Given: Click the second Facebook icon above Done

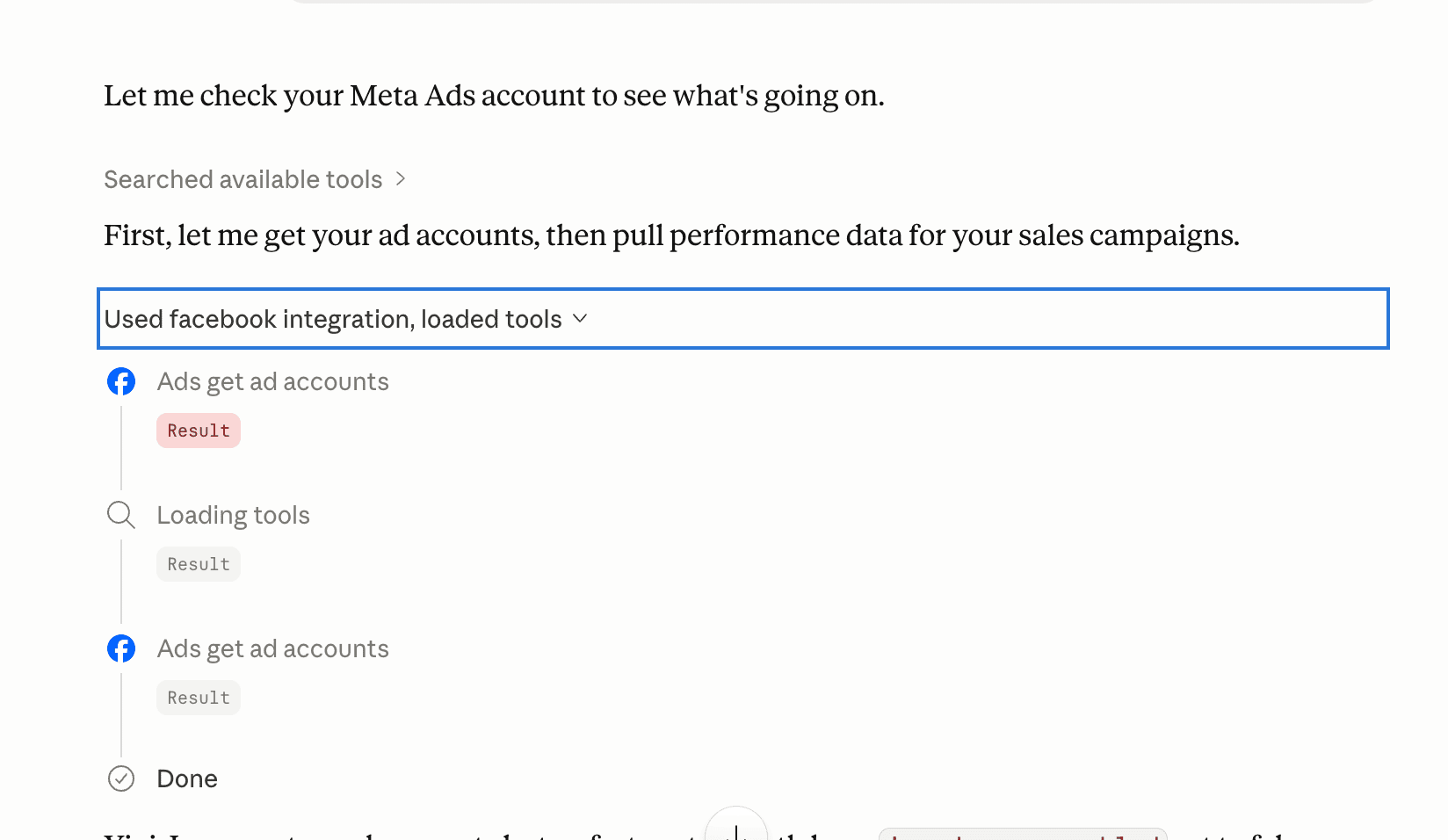Looking at the screenshot, I should [121, 648].
